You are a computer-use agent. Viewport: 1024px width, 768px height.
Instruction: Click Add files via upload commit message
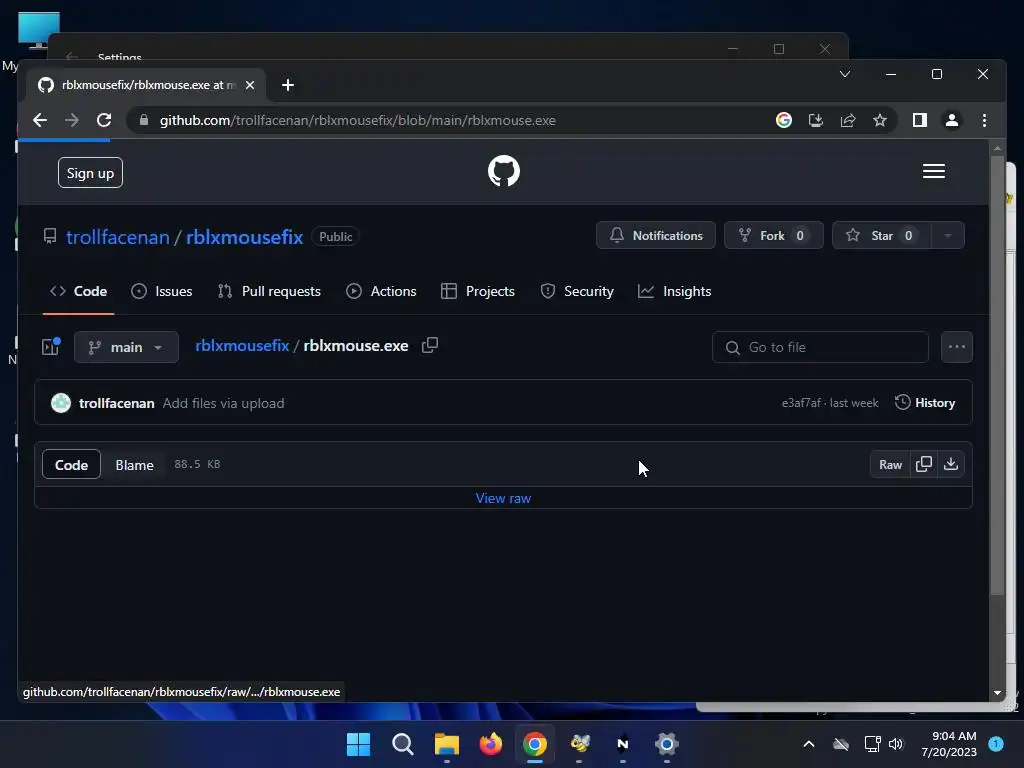(223, 403)
